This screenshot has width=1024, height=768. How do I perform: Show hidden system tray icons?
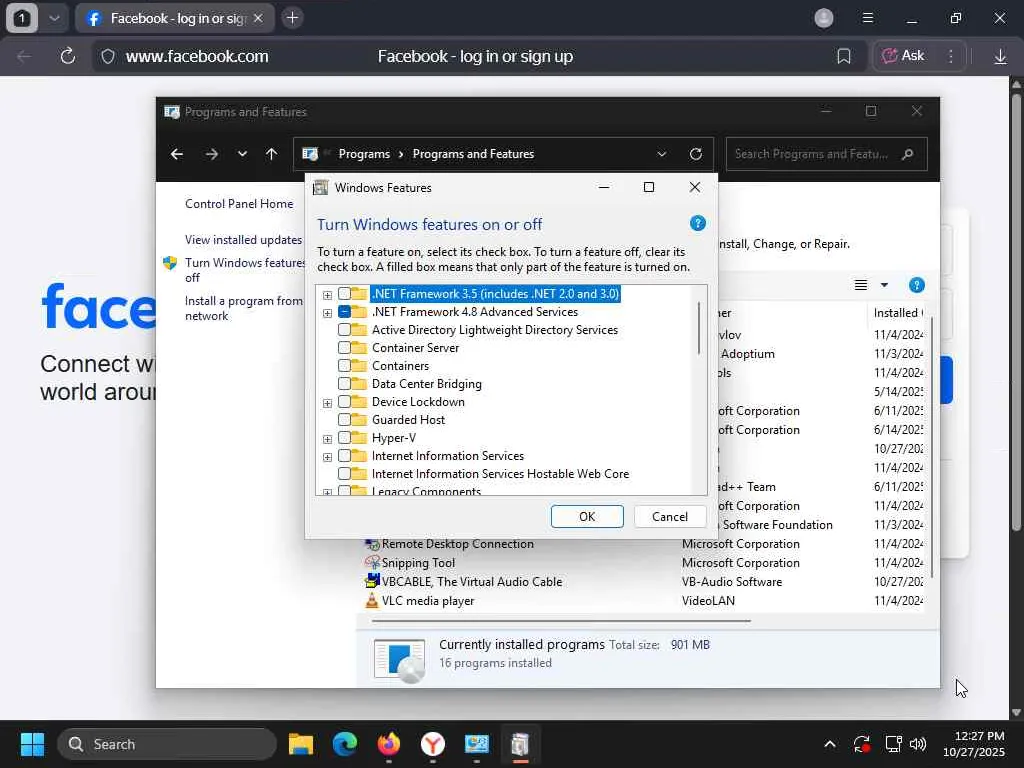pyautogui.click(x=829, y=744)
